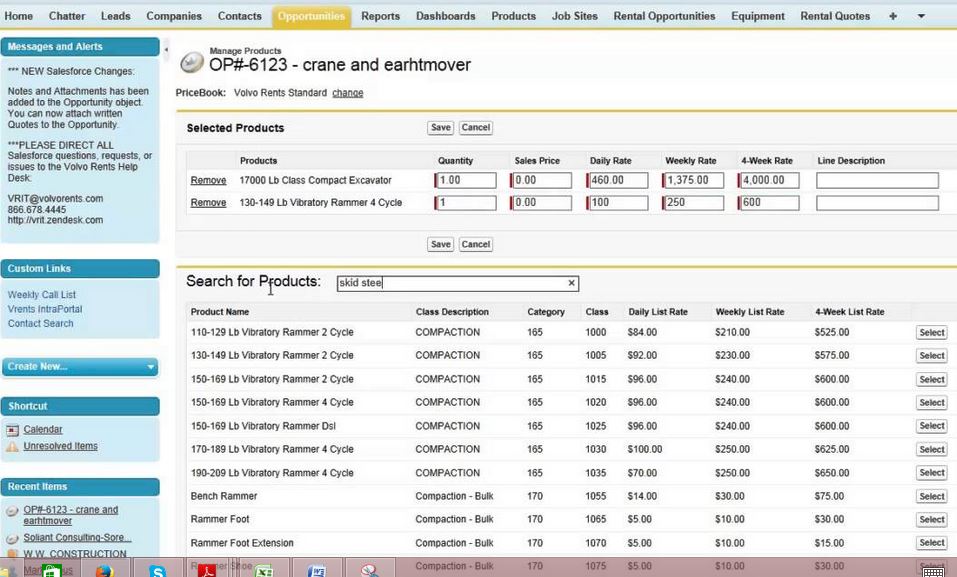957x577 pixels.
Task: Click the Line Description field for the Excavator
Action: [876, 181]
